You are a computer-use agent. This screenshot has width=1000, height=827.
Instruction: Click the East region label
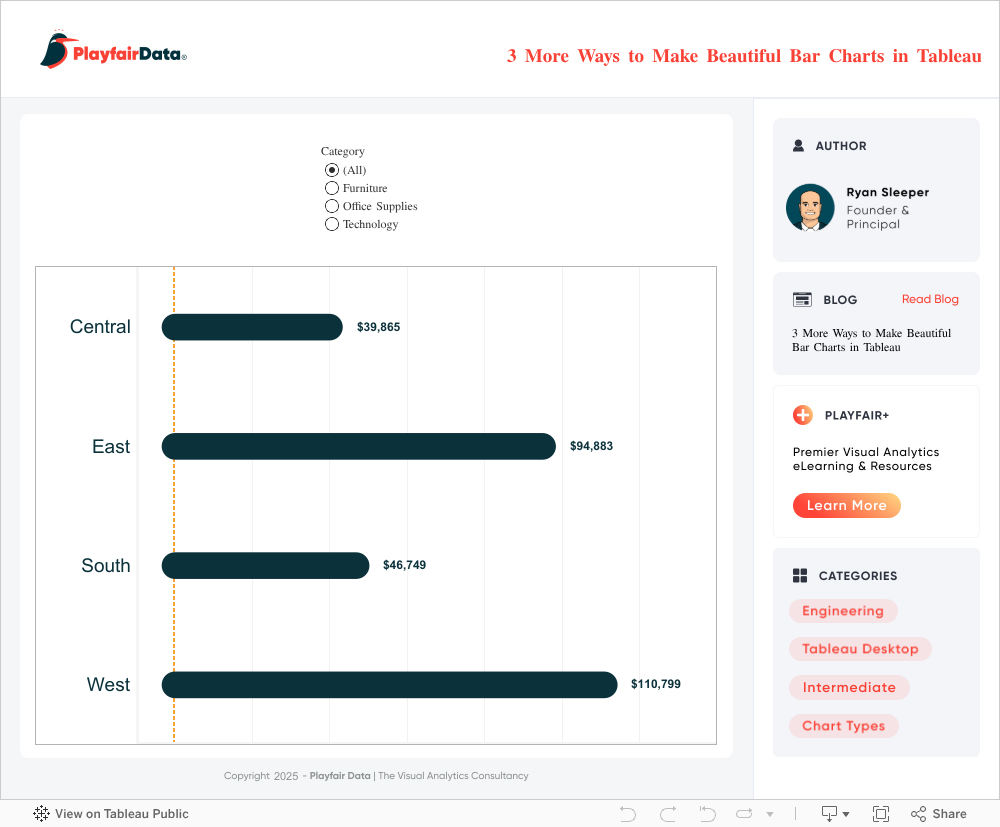pyautogui.click(x=111, y=446)
